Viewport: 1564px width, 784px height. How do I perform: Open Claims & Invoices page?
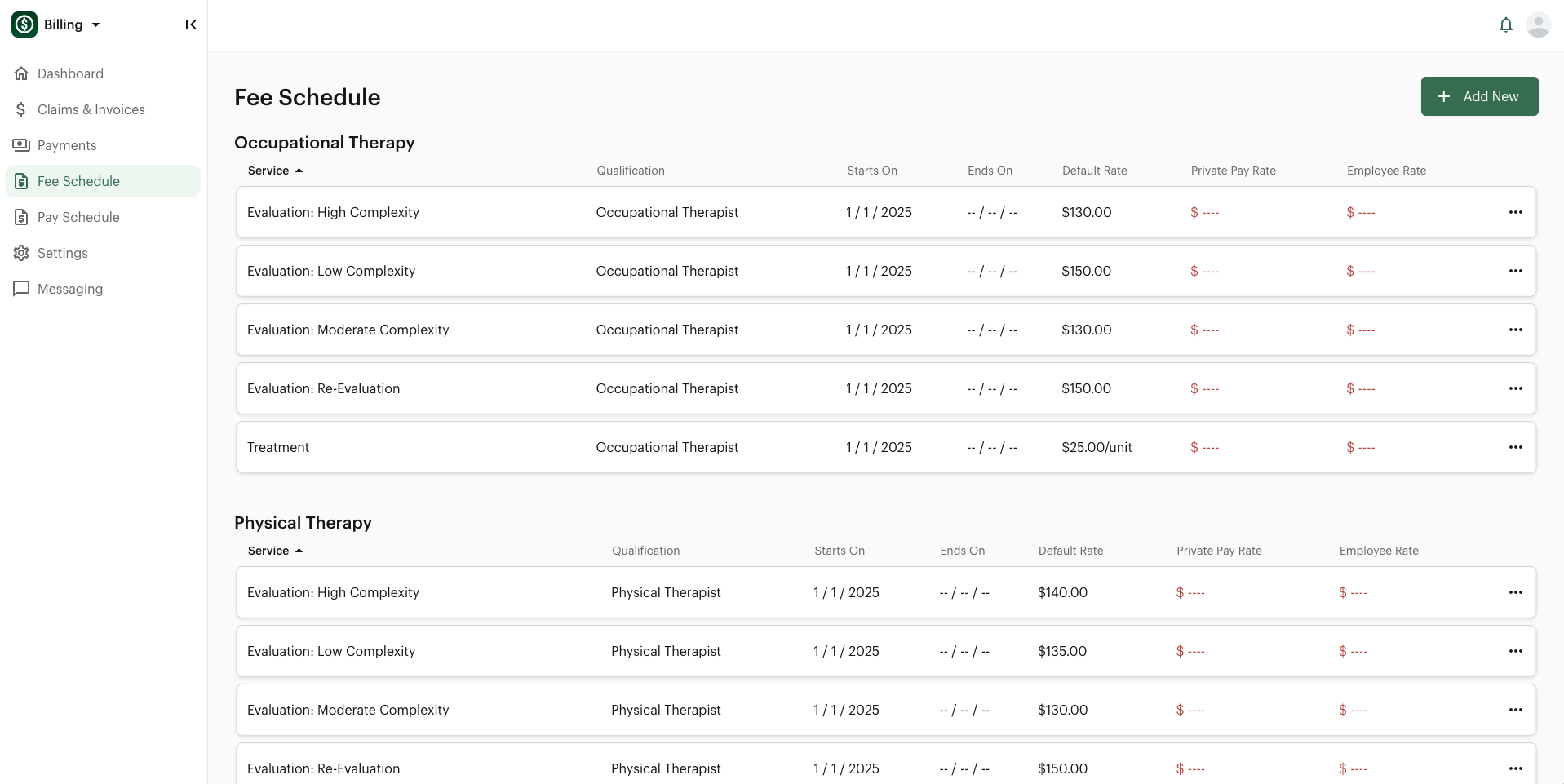(x=91, y=109)
